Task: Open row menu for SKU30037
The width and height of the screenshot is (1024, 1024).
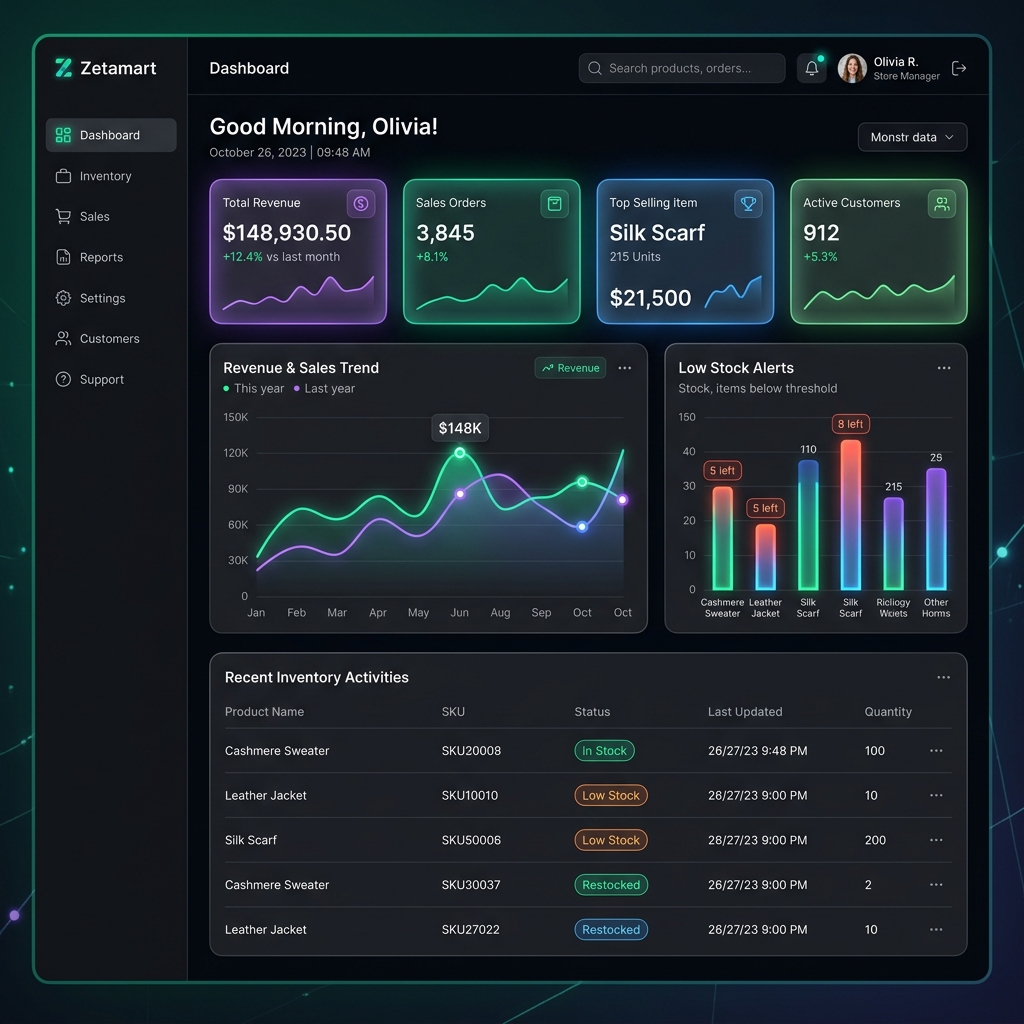Action: click(936, 885)
